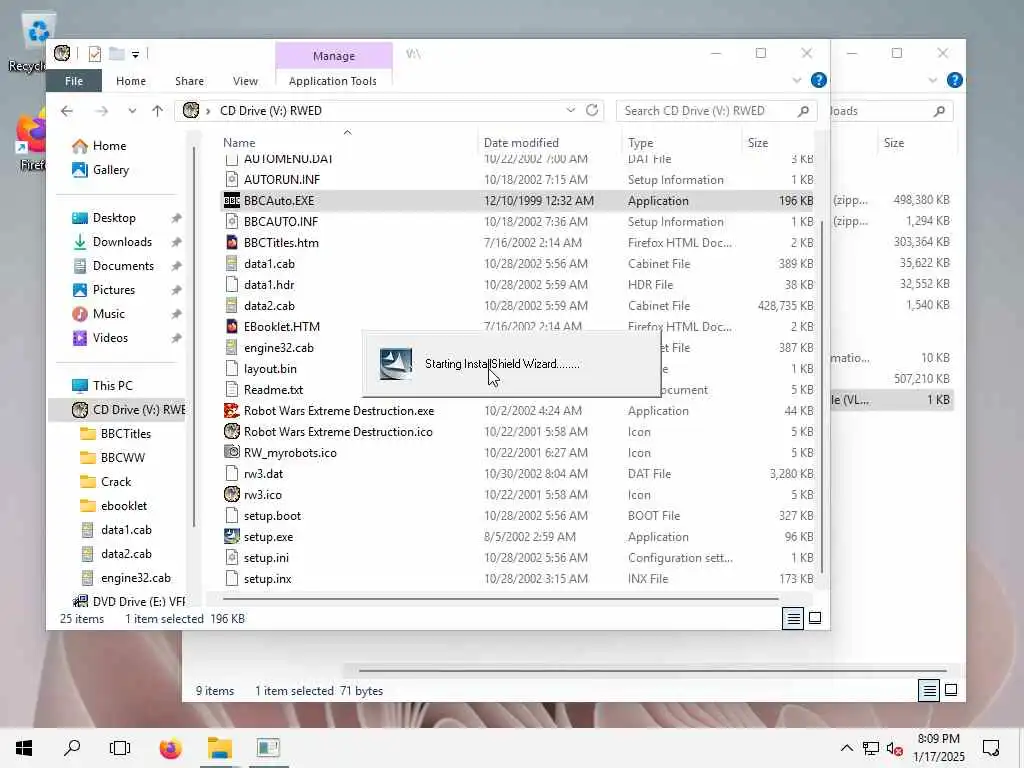Click the file list vertical scrollbar
This screenshot has width=1024, height=768.
pos(822,396)
